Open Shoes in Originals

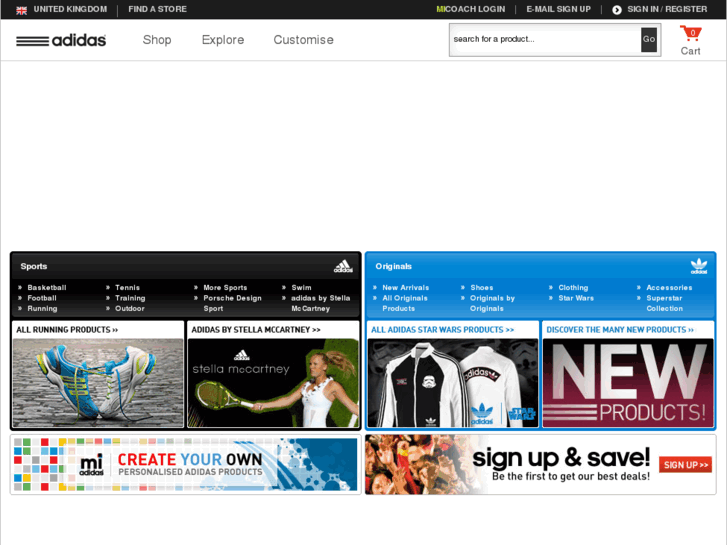tap(482, 288)
